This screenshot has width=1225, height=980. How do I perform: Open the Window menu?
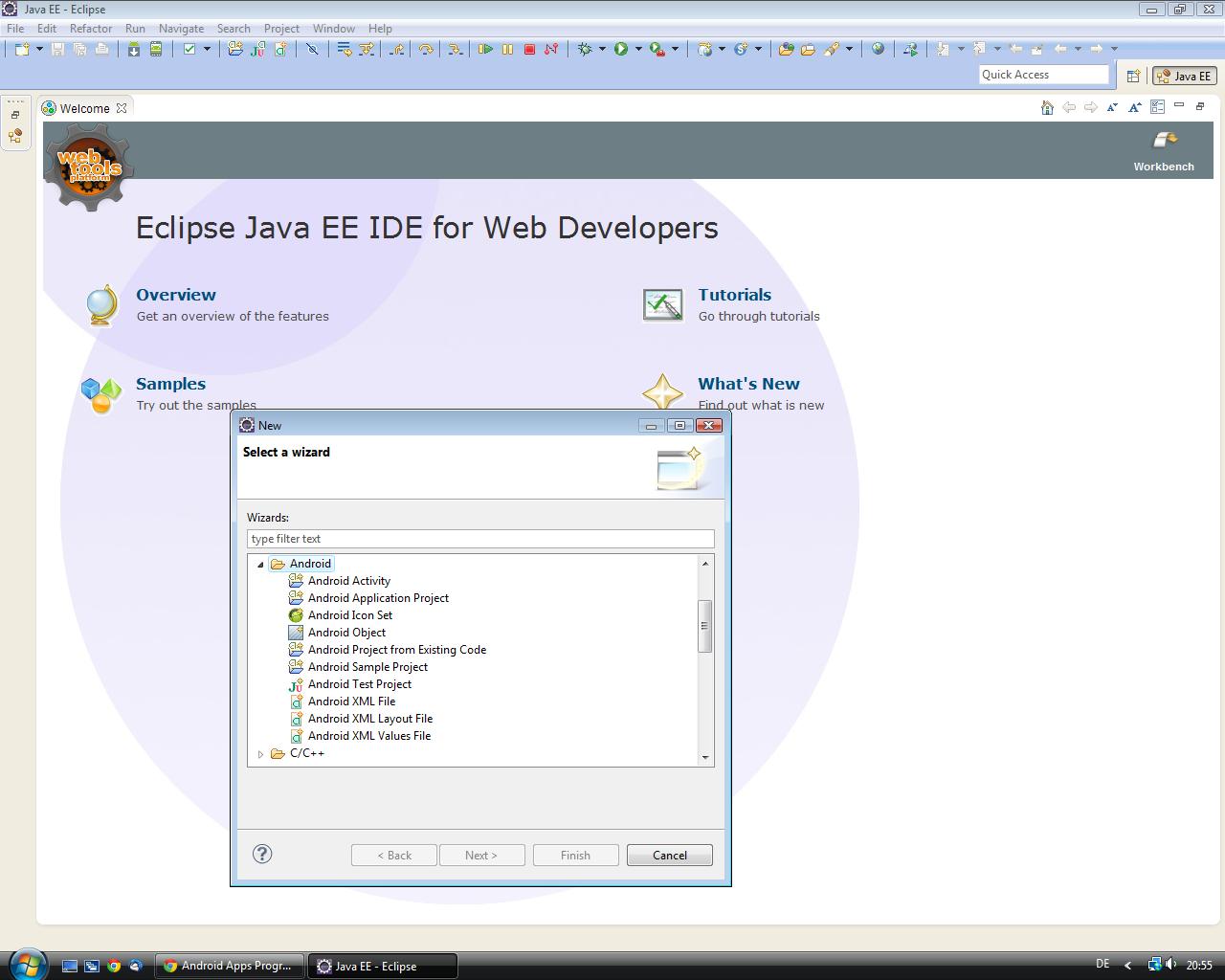pos(333,29)
